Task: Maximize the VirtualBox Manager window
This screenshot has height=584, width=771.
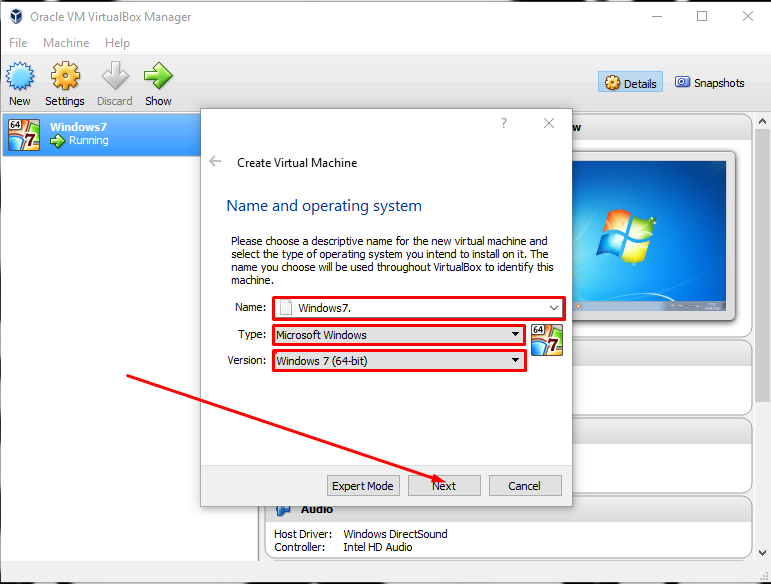Action: click(x=702, y=16)
